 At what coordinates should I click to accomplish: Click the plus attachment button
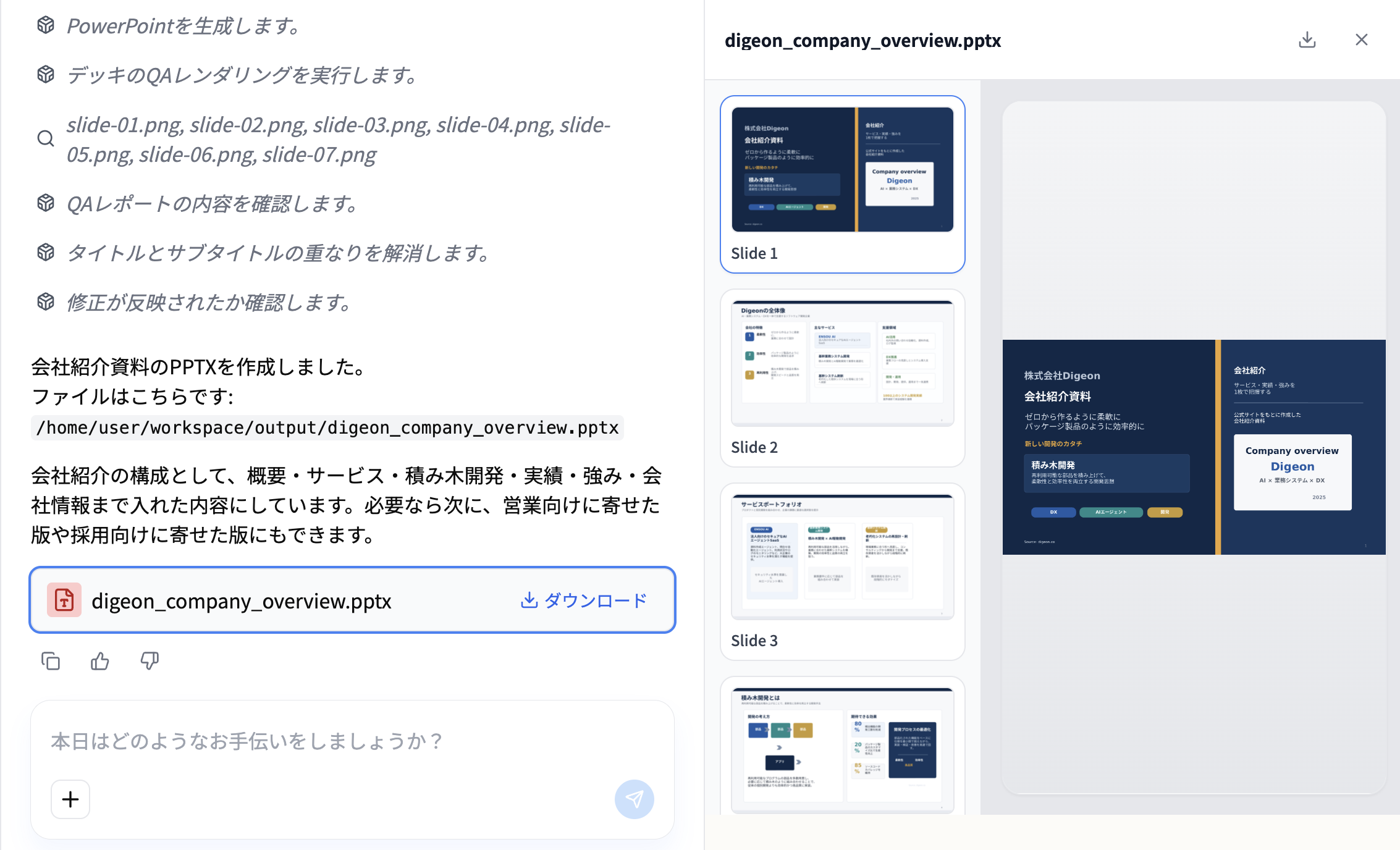(x=70, y=799)
